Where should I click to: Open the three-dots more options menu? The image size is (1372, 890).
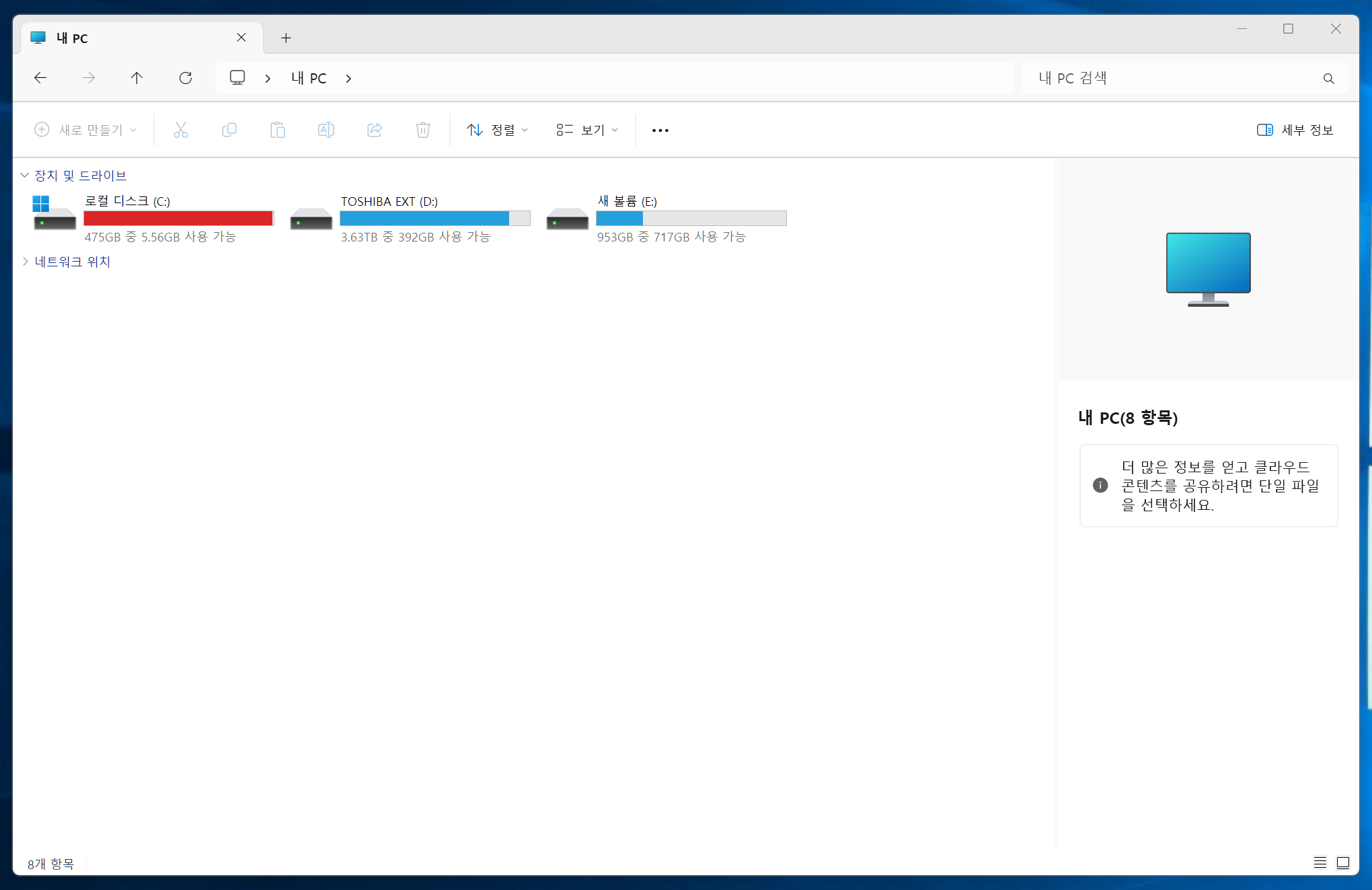pyautogui.click(x=660, y=130)
